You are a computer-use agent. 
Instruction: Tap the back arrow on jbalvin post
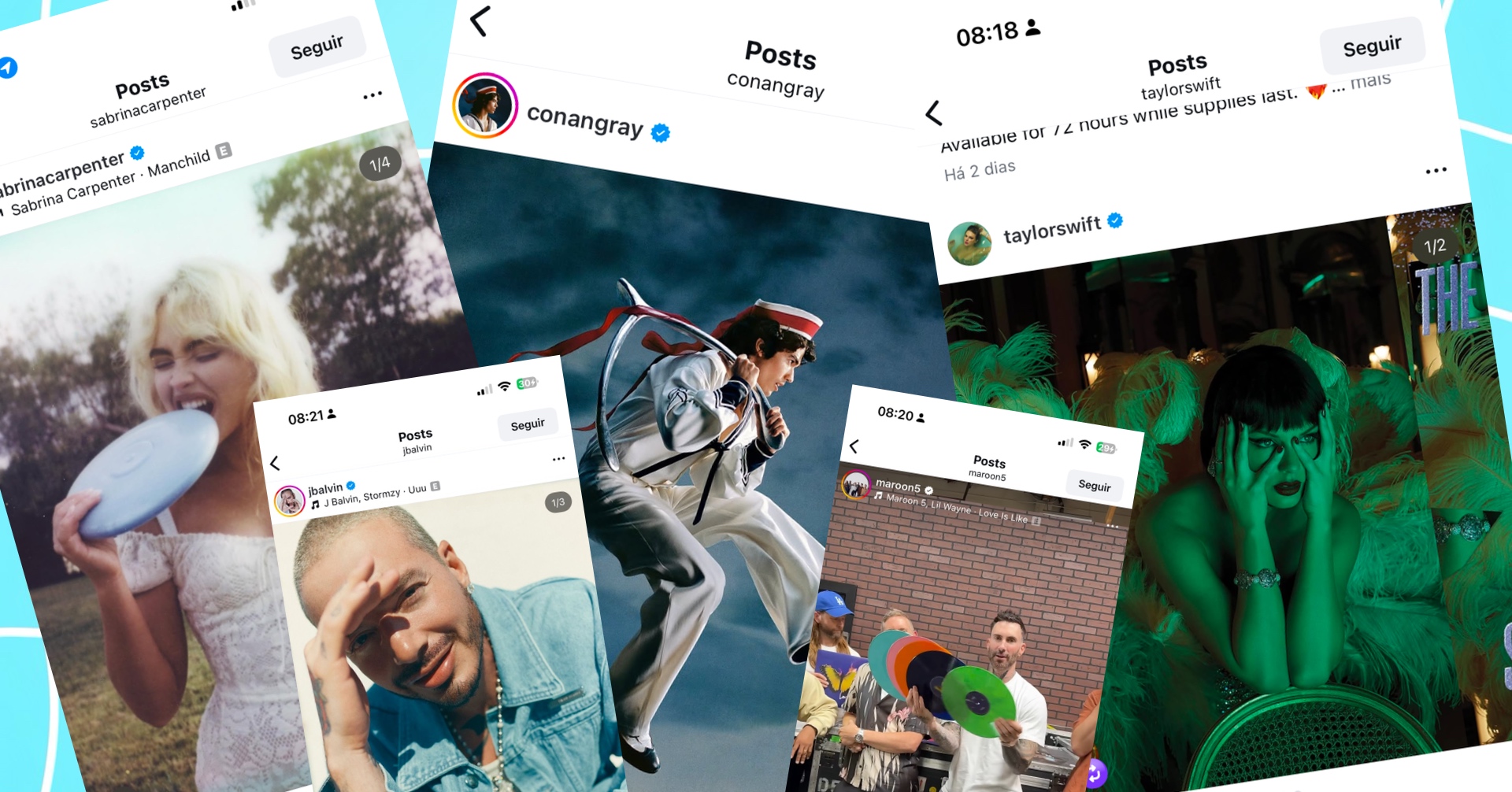275,463
